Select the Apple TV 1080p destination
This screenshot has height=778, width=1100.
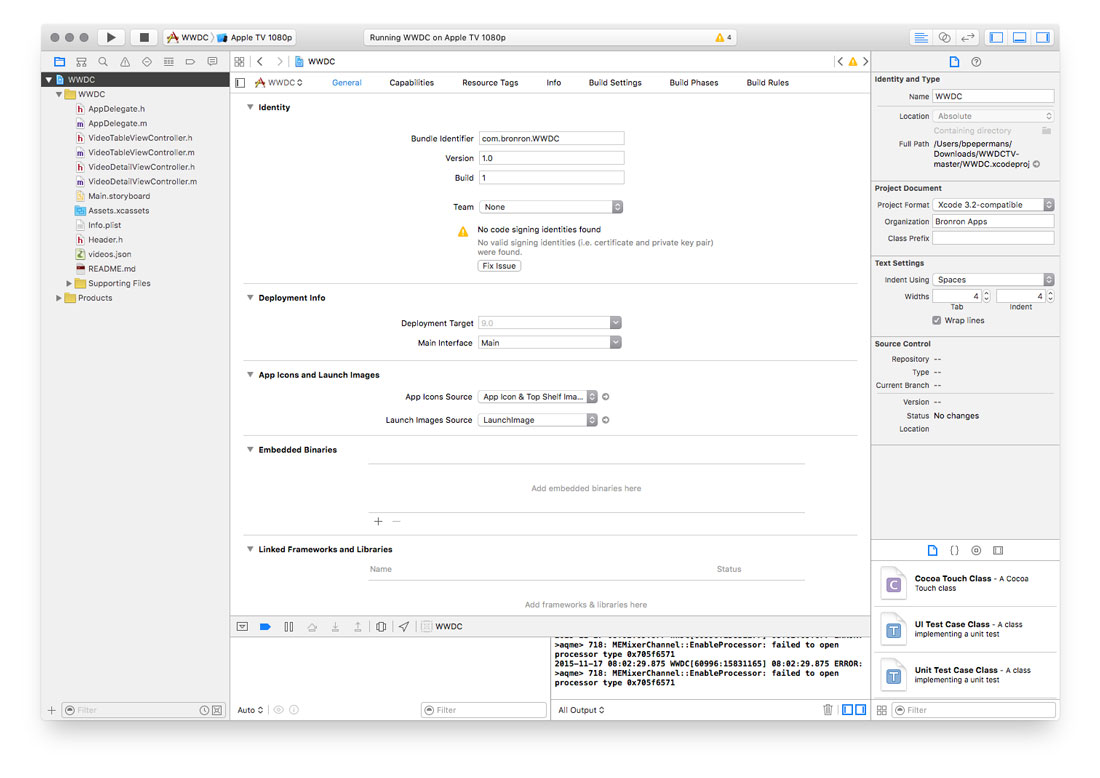point(255,37)
